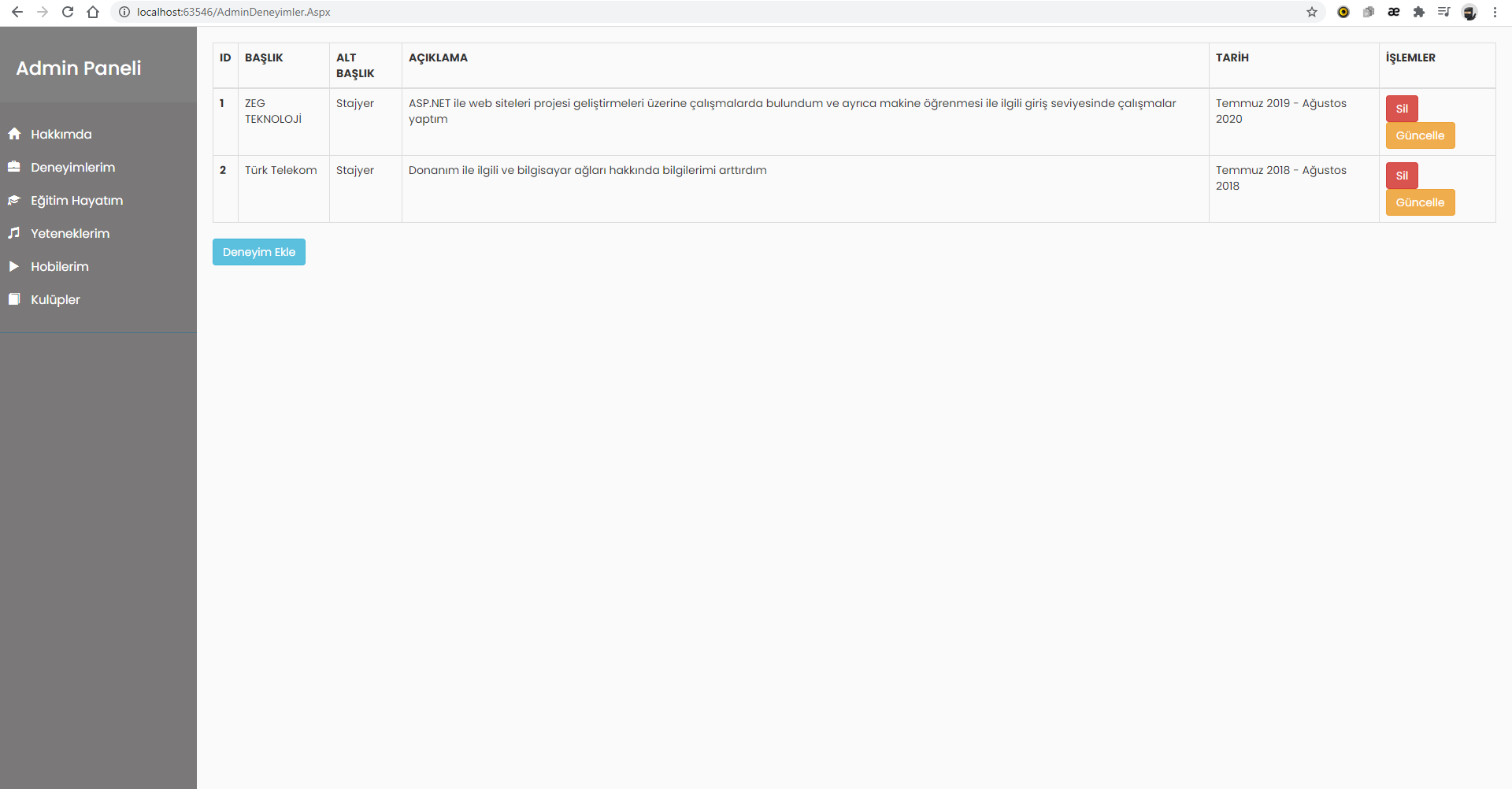The width and height of the screenshot is (1512, 789).
Task: Delete the ZEG TEKNOLOJİ row with Sil
Action: pyautogui.click(x=1402, y=109)
